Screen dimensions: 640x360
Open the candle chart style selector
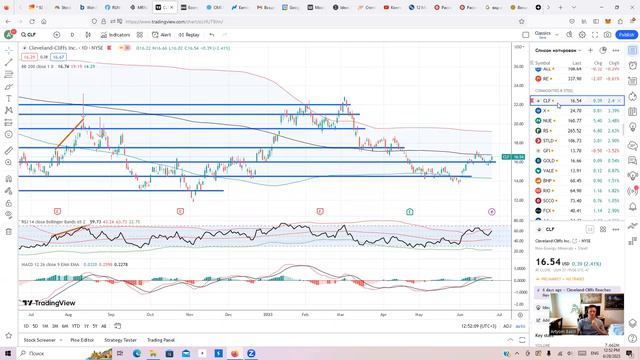pos(88,35)
